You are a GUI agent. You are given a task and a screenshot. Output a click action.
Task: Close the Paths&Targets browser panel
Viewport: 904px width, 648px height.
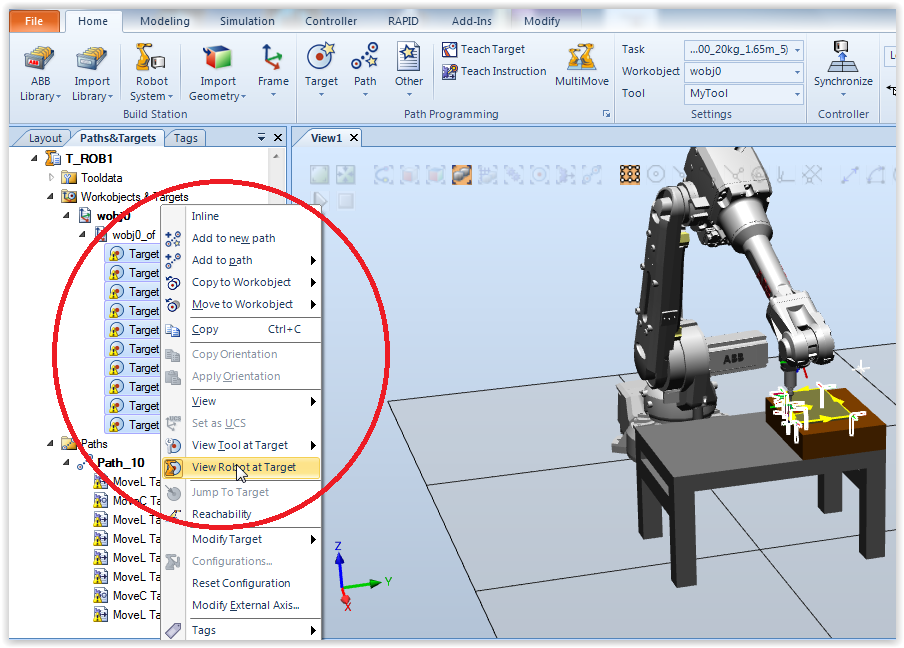coord(278,138)
